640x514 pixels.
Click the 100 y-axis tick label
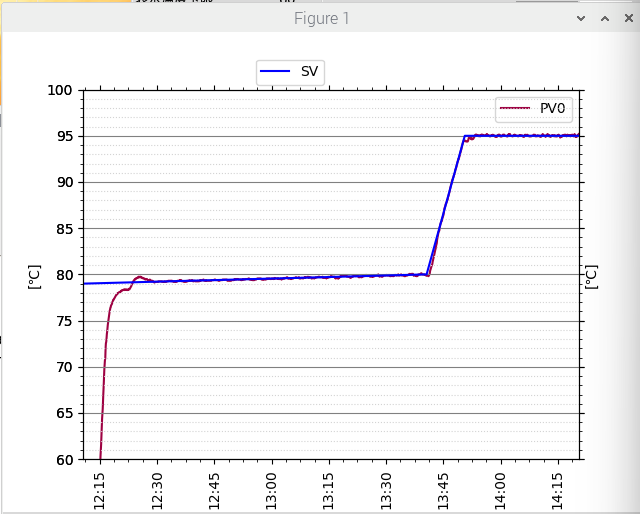59,90
